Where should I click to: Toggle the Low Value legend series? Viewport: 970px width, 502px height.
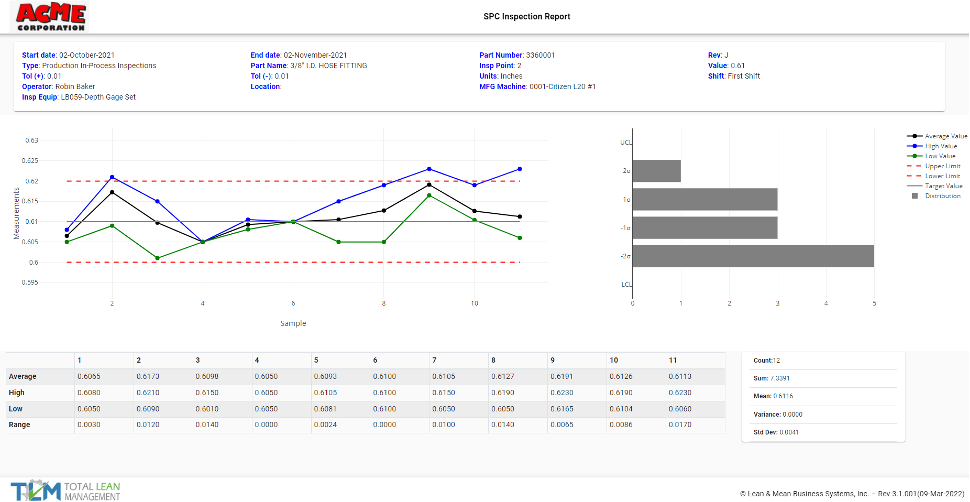[941, 156]
